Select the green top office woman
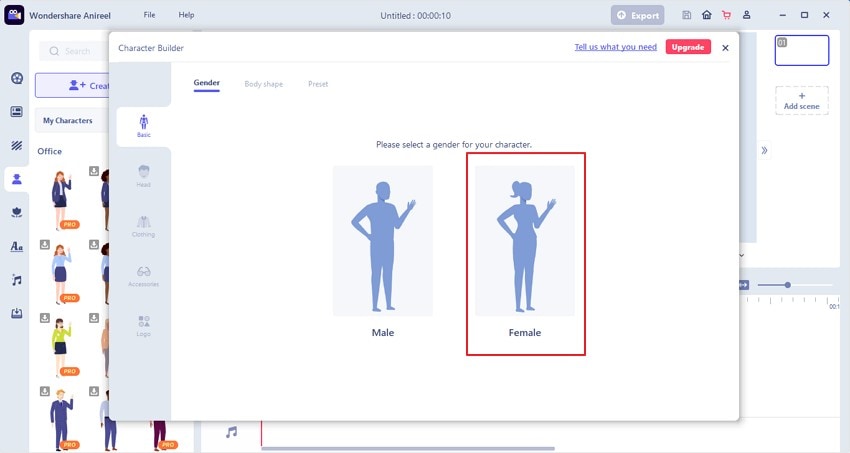 (61, 346)
